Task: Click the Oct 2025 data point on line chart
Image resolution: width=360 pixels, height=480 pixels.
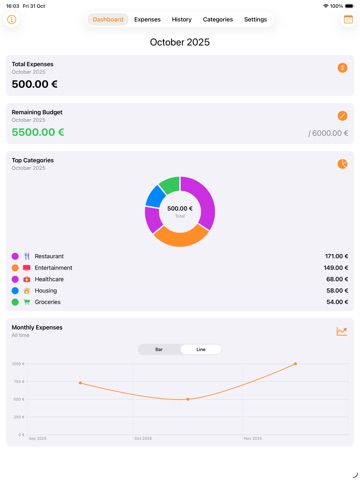Action: click(188, 399)
